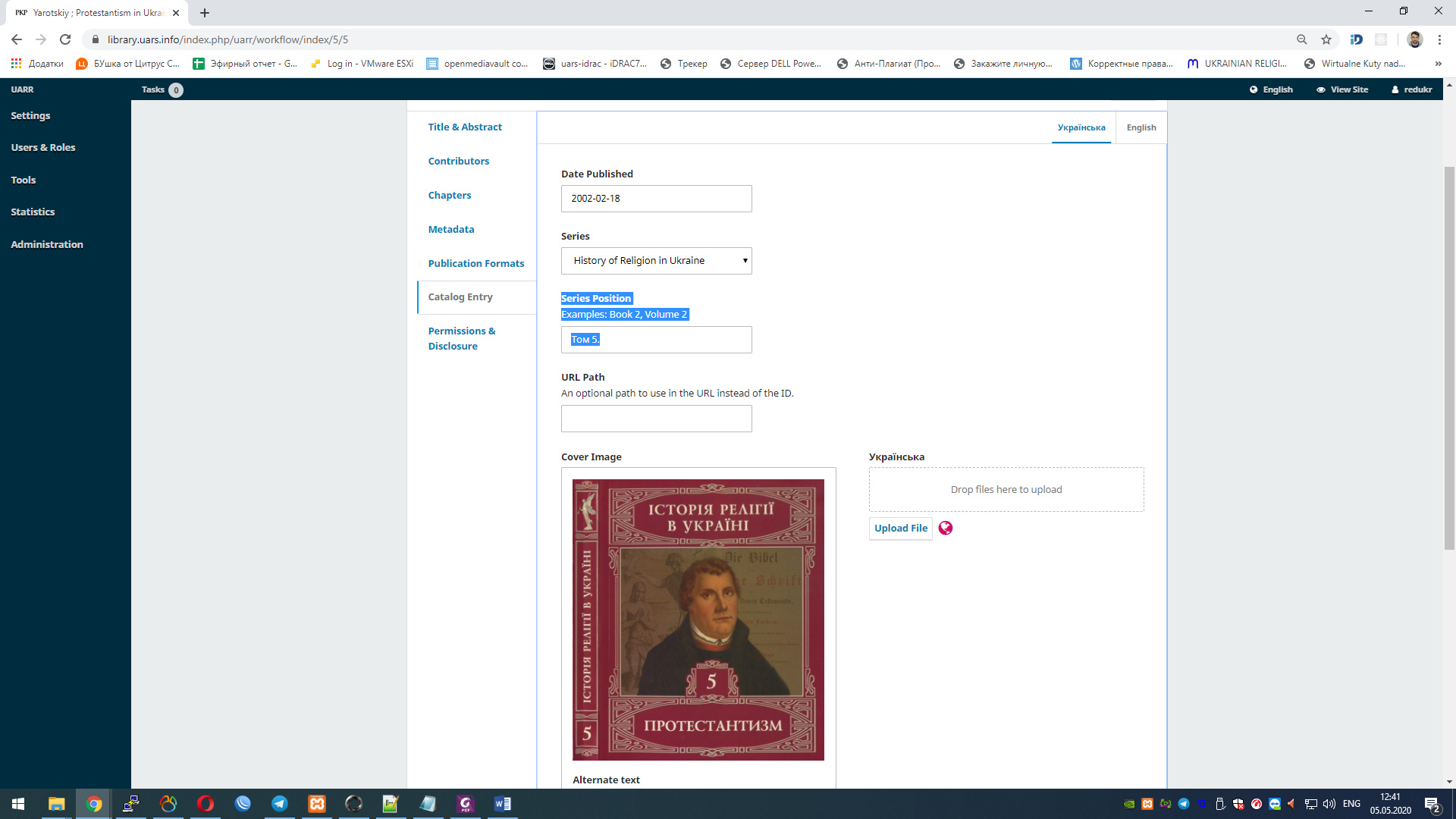Screen dimensions: 1456x819
Task: Click the globe icon beside English in header
Action: click(1254, 89)
